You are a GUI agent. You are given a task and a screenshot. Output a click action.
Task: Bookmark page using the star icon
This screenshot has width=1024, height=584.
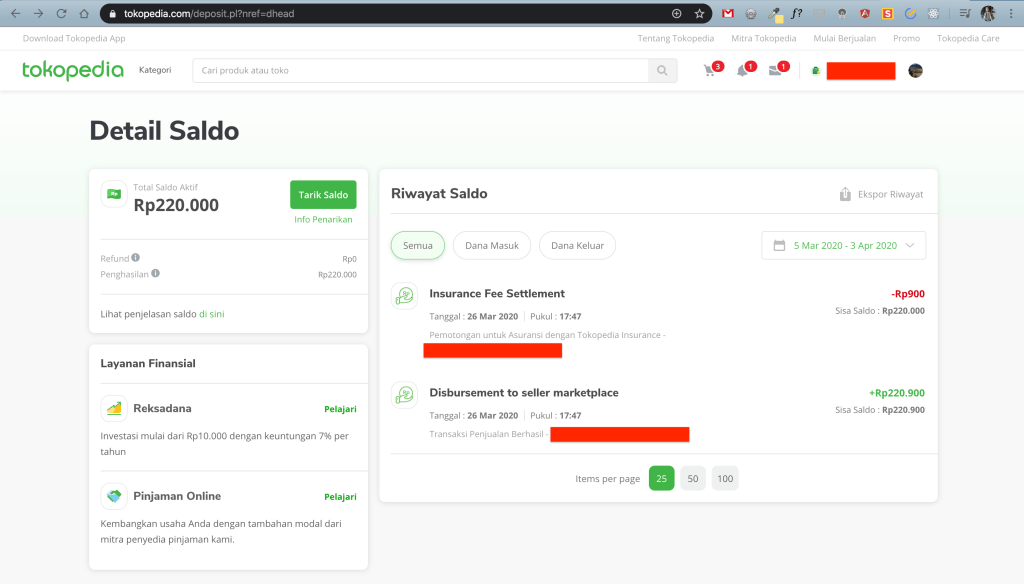pyautogui.click(x=699, y=14)
